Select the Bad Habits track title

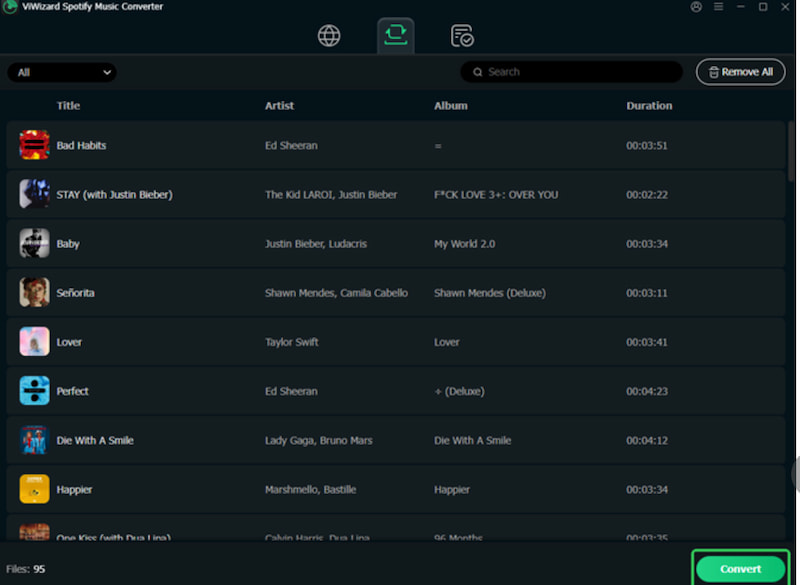81,145
